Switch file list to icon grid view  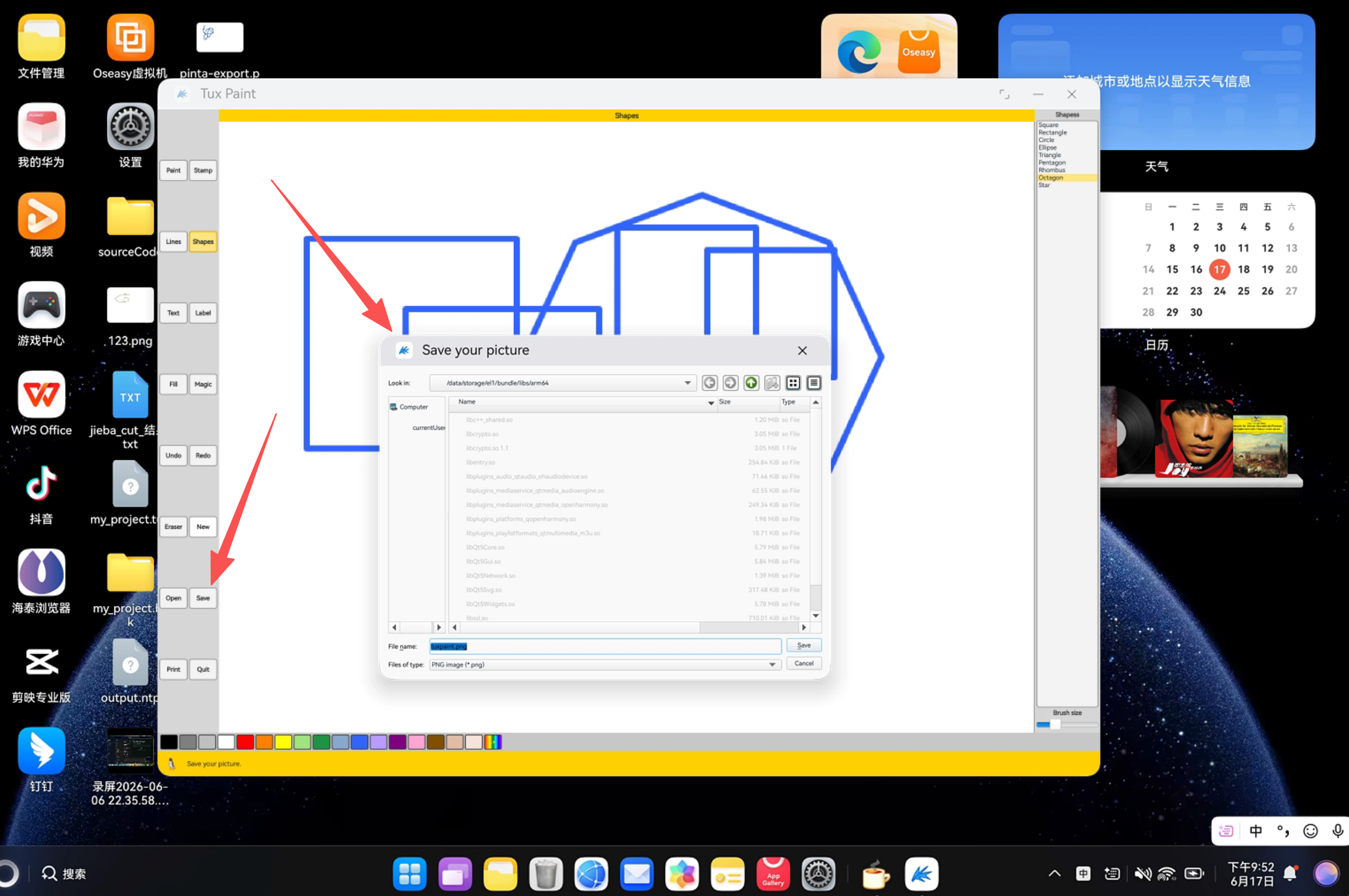pyautogui.click(x=793, y=383)
